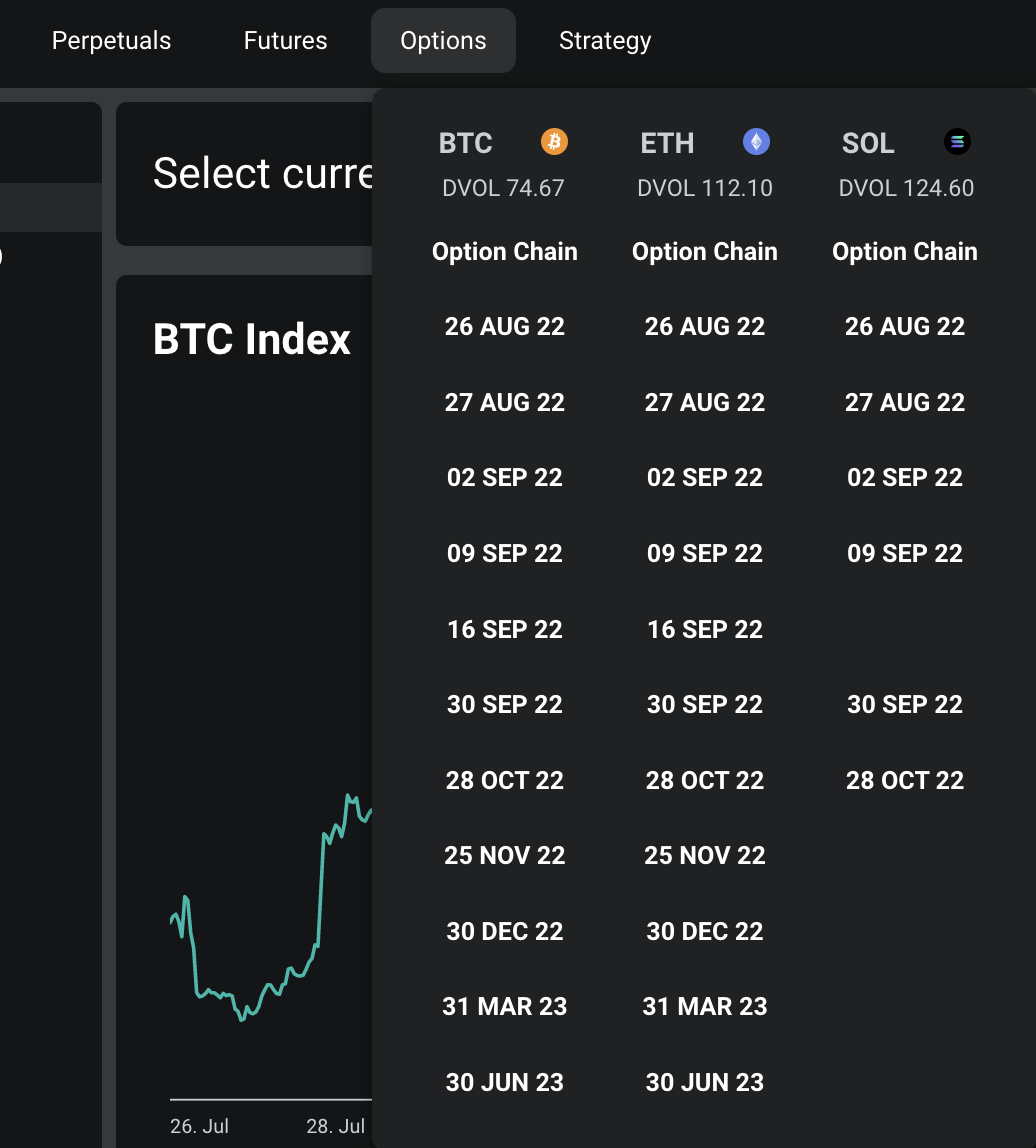Click the Ethereum diamond icon
The width and height of the screenshot is (1036, 1148).
tap(756, 142)
